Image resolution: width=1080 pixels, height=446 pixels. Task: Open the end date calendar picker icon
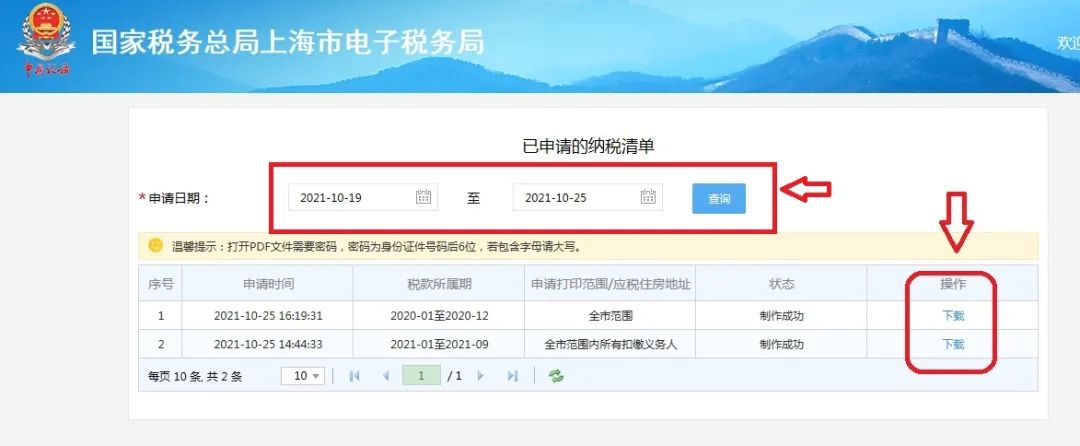648,197
